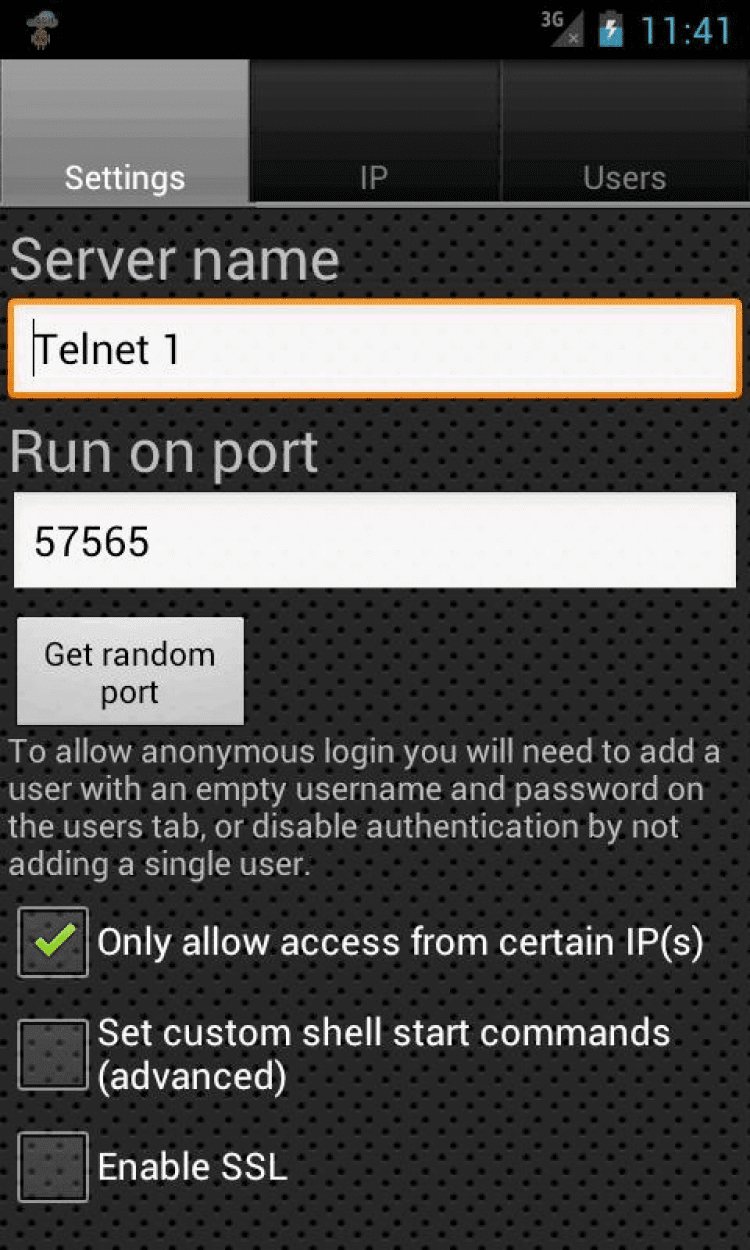Tap the battery charging icon
Screen dimensions: 750x1250
[x=610, y=30]
